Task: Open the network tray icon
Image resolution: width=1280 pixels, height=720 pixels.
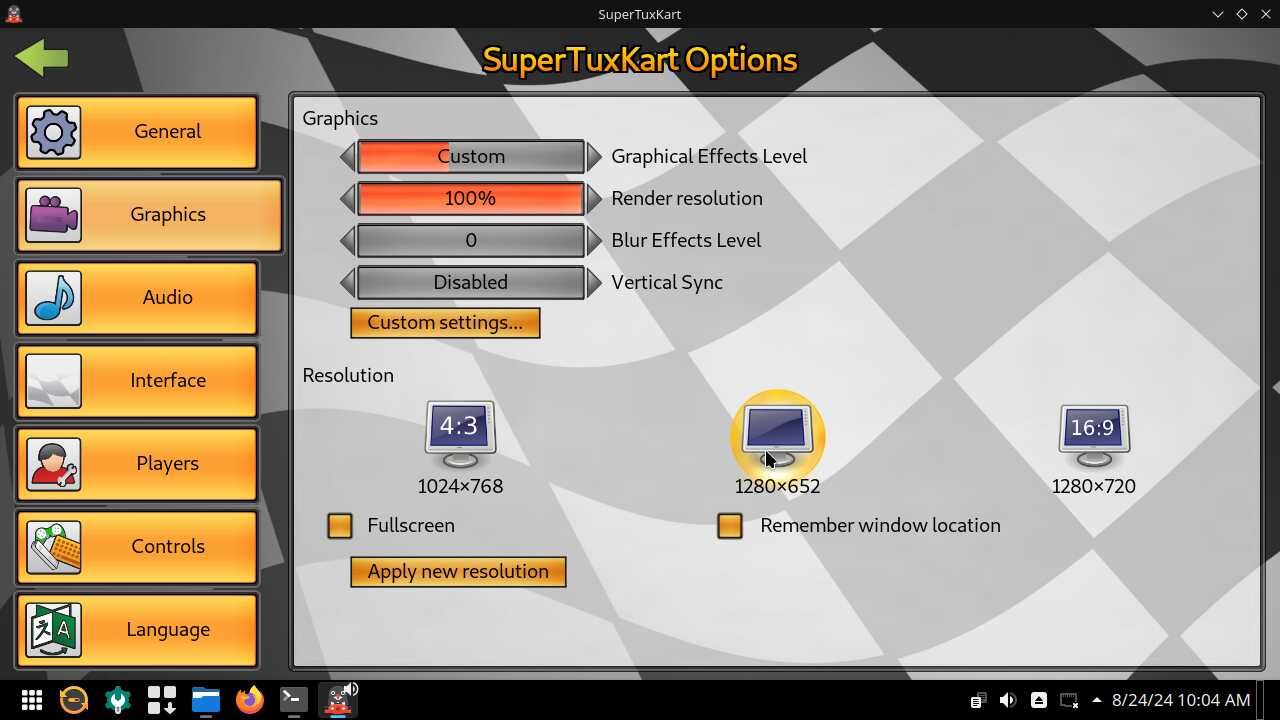Action: coord(1069,701)
